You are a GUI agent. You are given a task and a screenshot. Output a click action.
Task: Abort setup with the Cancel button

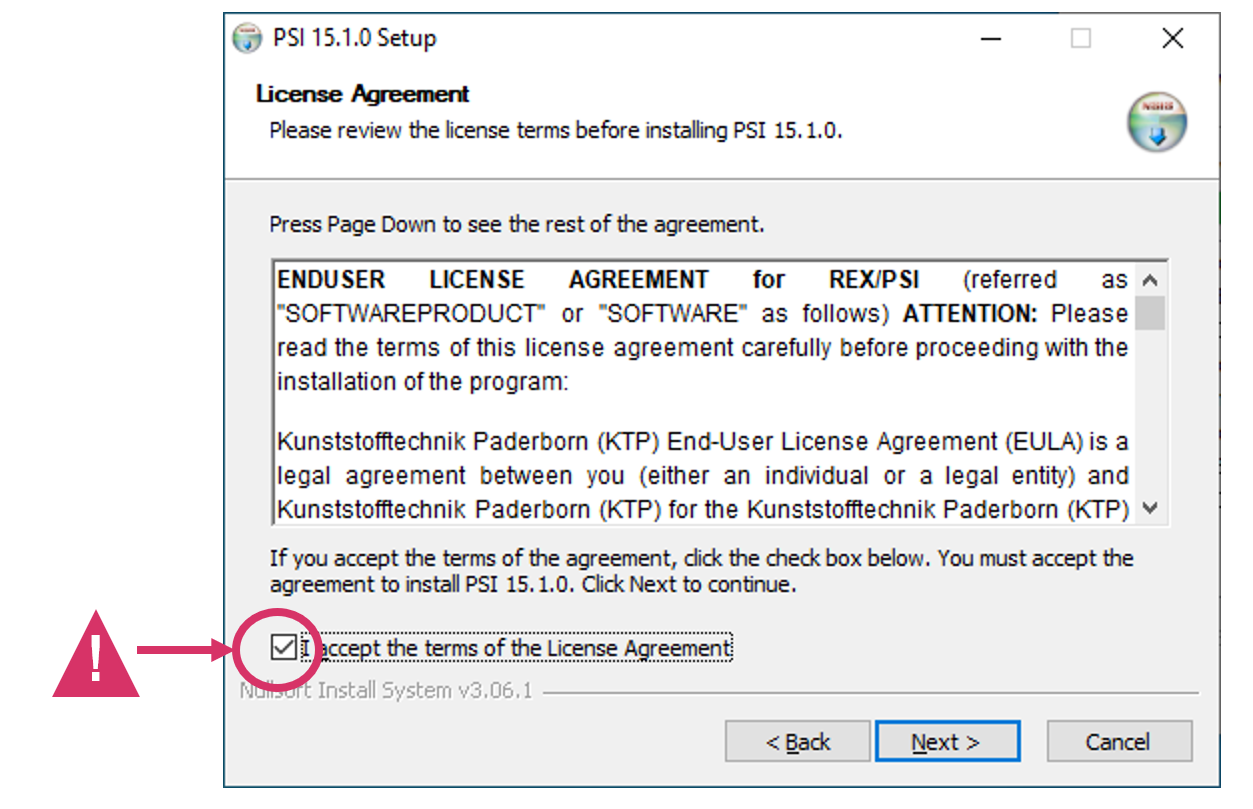click(x=1118, y=742)
